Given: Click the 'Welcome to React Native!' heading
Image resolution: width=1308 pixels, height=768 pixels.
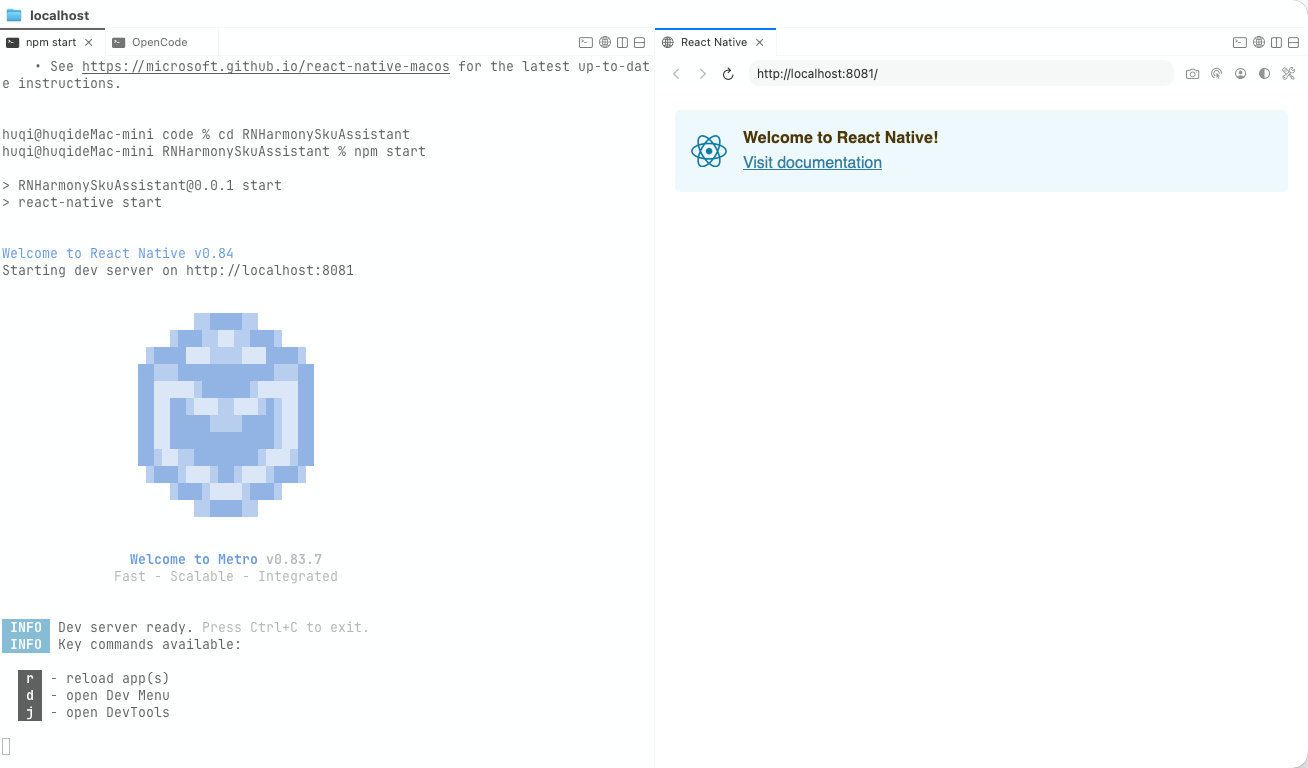Looking at the screenshot, I should 841,138.
